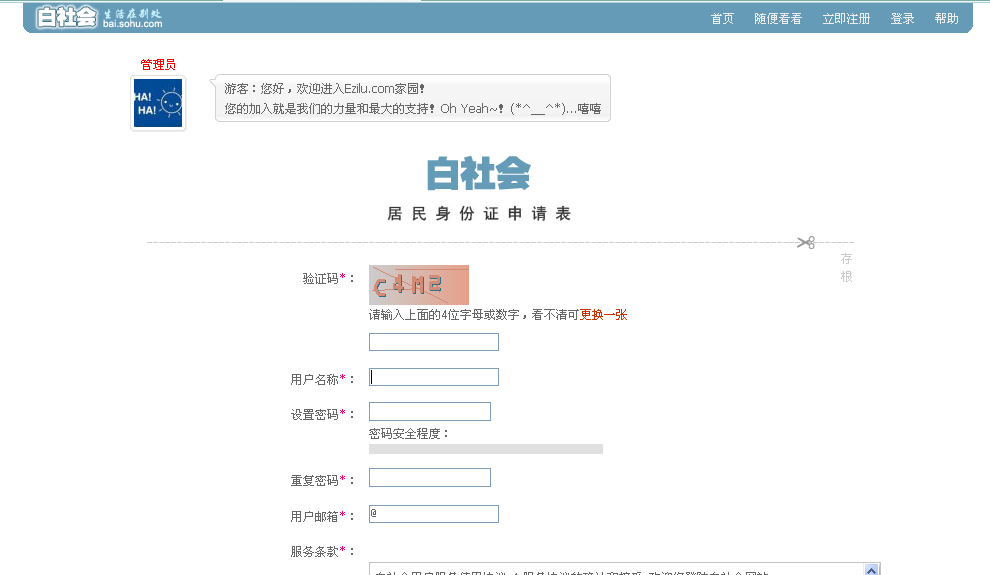Focus the 用户邮箱 email input field
Image resolution: width=990 pixels, height=575 pixels.
tap(434, 514)
